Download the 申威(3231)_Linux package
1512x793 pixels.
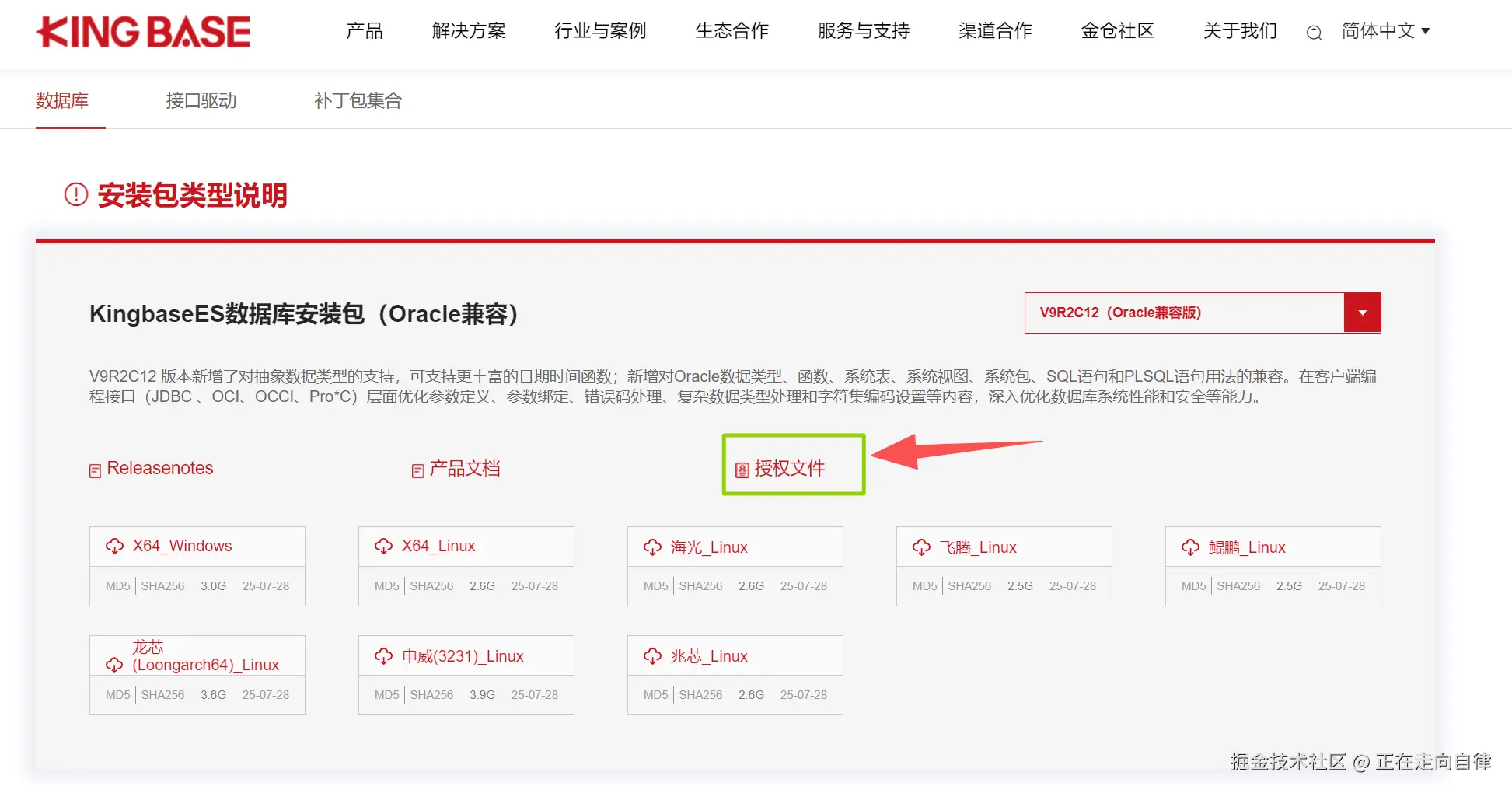(x=463, y=656)
